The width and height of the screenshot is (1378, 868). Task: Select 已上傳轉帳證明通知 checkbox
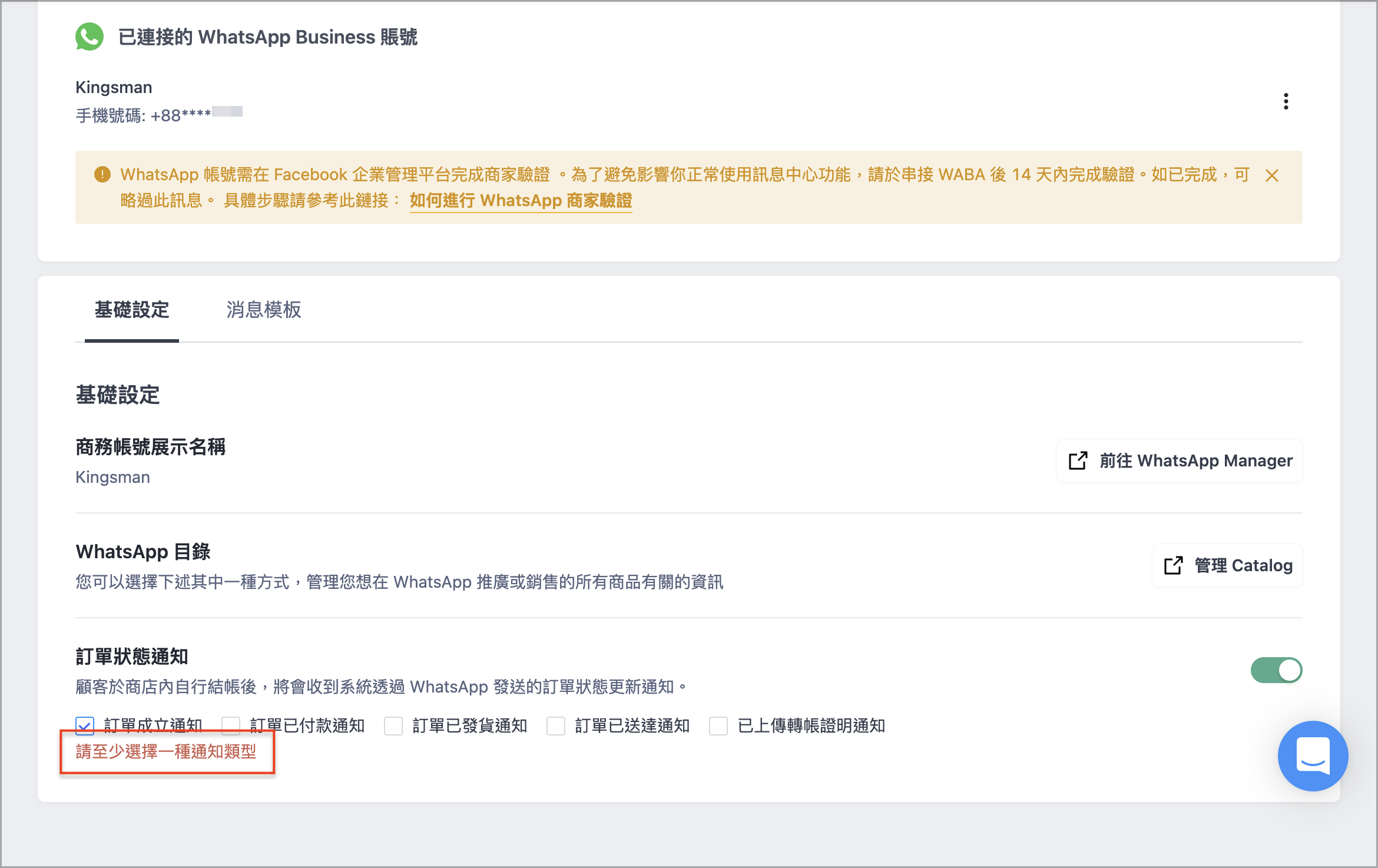pyautogui.click(x=718, y=725)
